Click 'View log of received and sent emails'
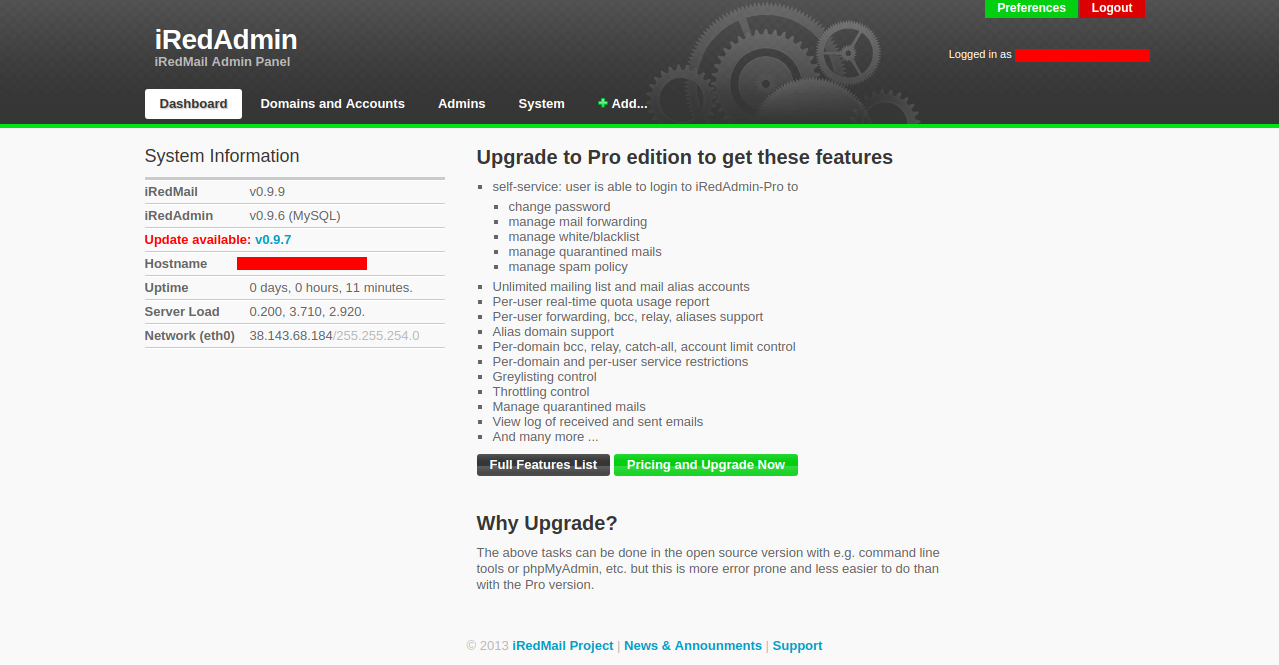The image size is (1279, 665). [598, 422]
